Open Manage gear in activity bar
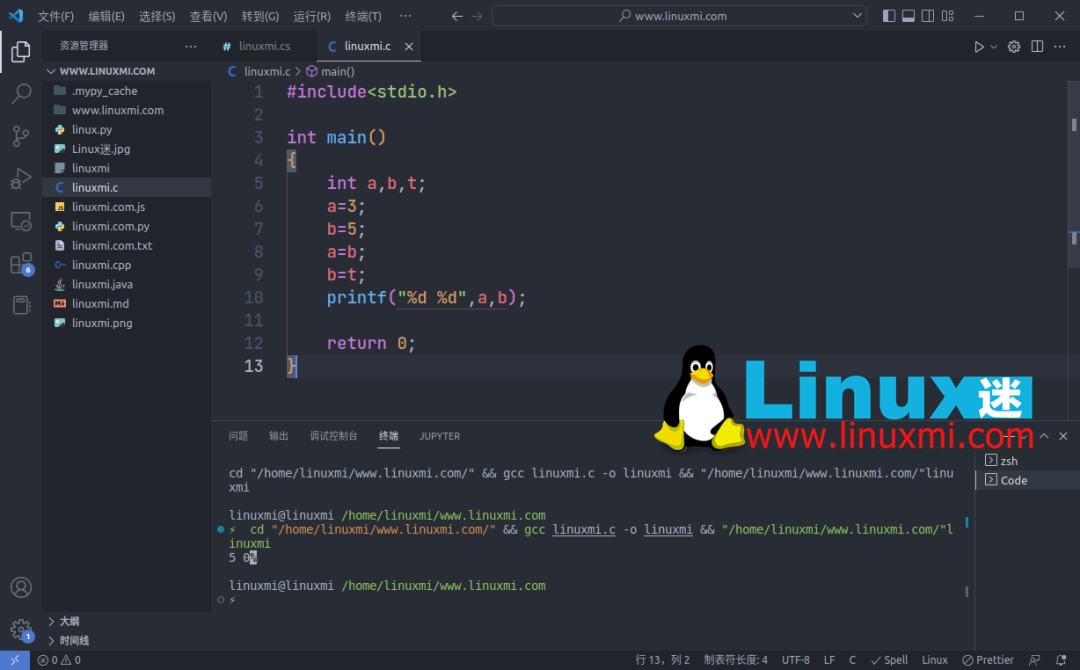The image size is (1080, 670). click(x=21, y=629)
